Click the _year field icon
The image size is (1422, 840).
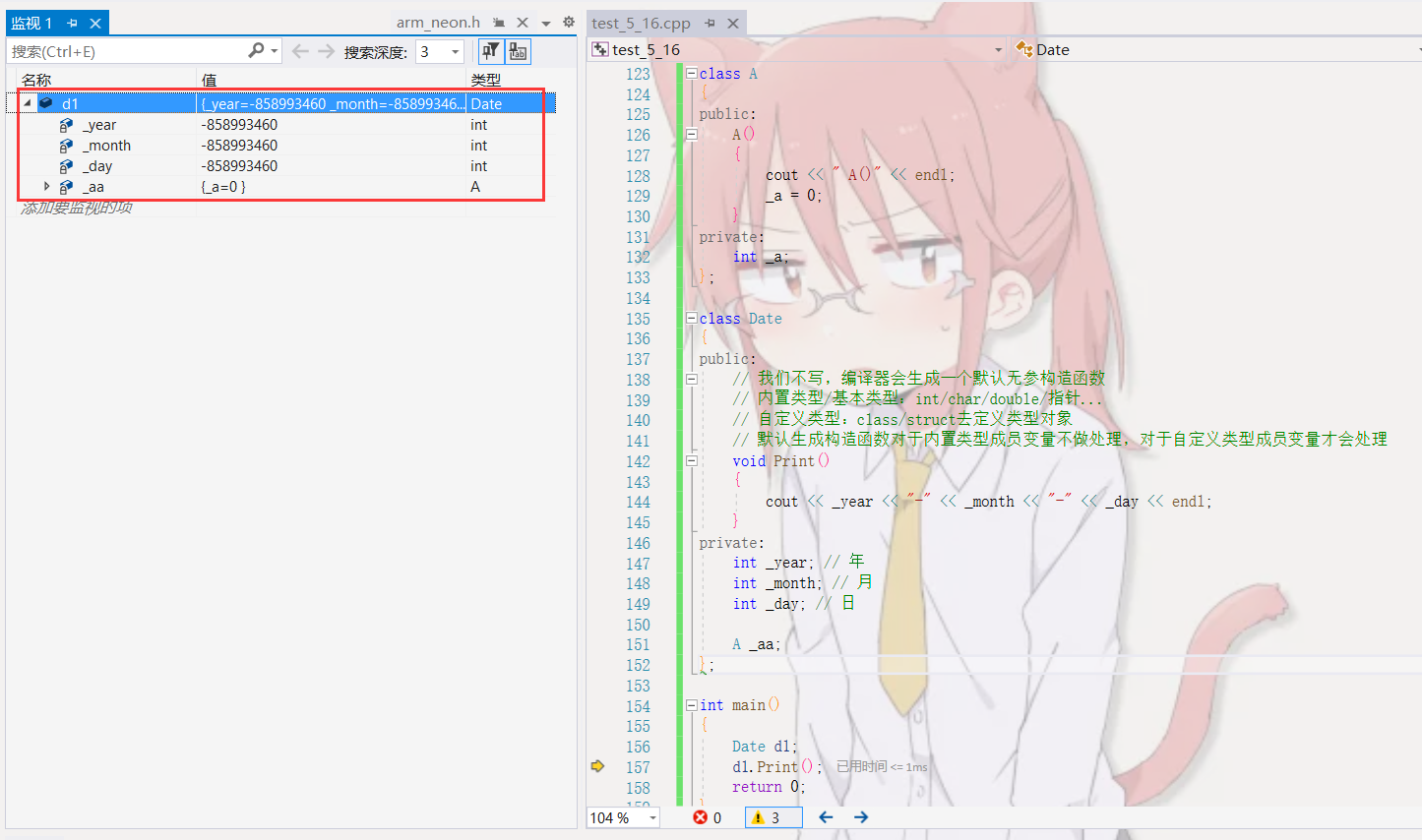66,125
